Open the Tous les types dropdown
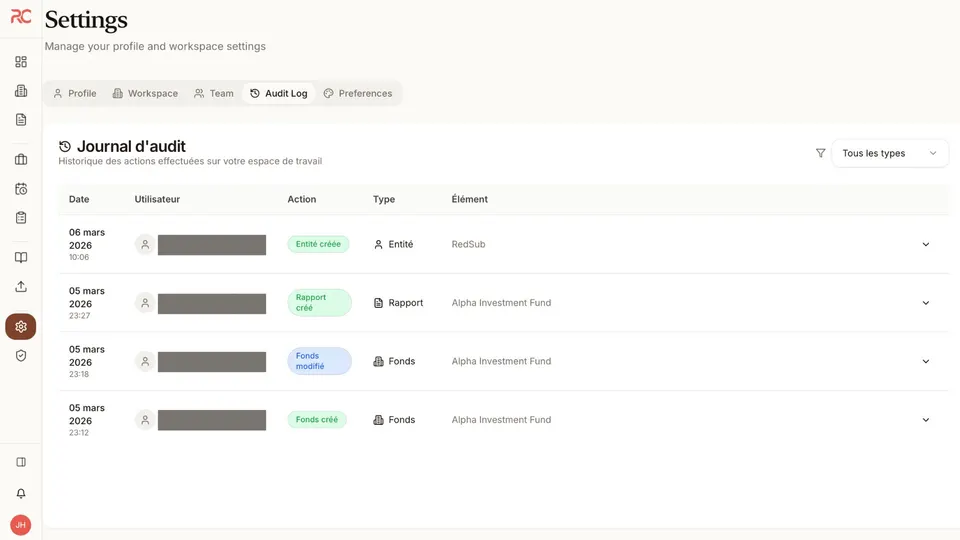Screen dimensions: 960x540 click(890, 153)
